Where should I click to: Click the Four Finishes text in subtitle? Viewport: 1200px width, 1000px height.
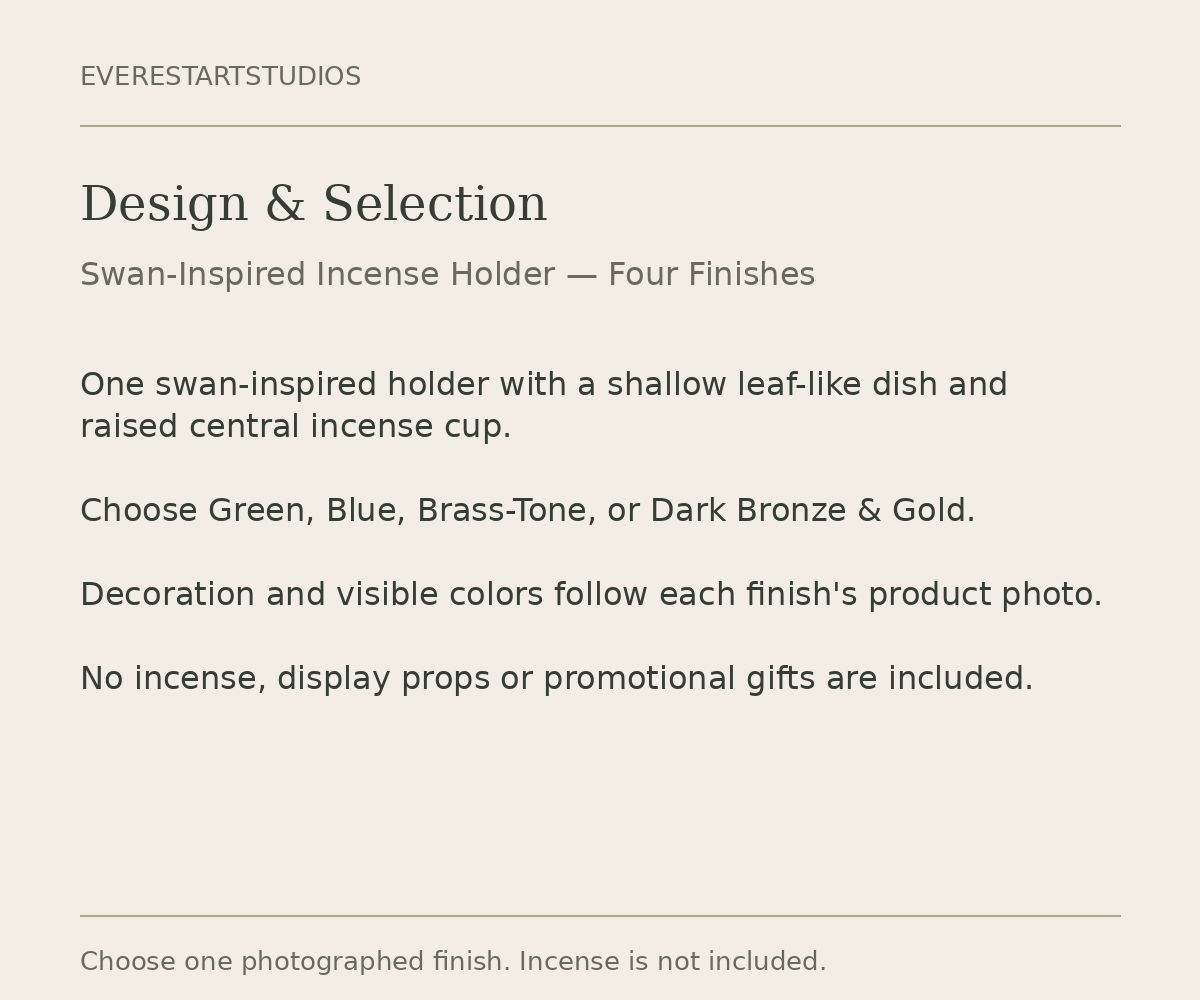(711, 275)
